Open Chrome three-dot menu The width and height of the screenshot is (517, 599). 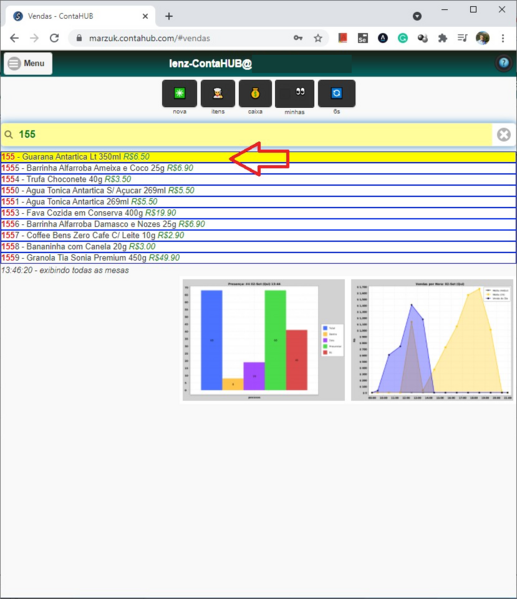pyautogui.click(x=503, y=38)
